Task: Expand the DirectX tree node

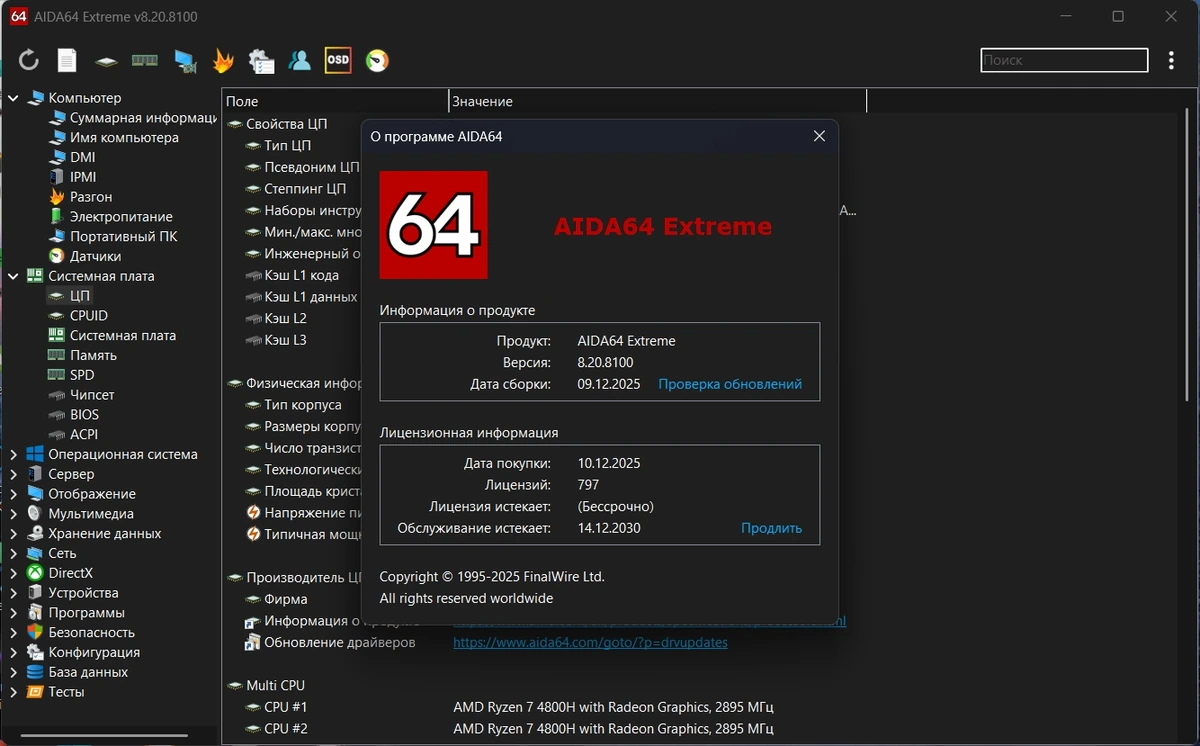Action: click(x=13, y=573)
